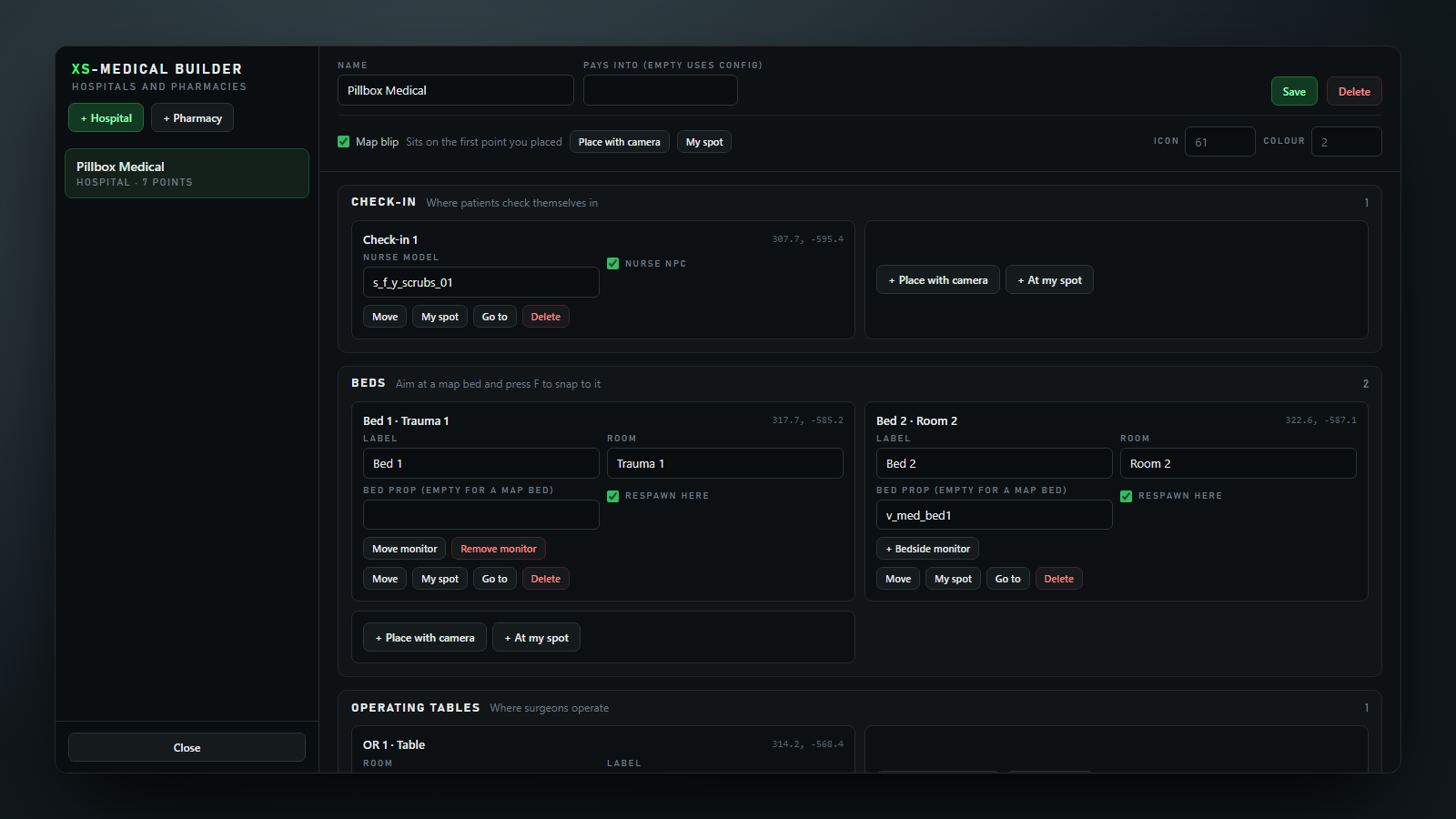
Task: Go to Check-in 1 location
Action: click(x=494, y=317)
